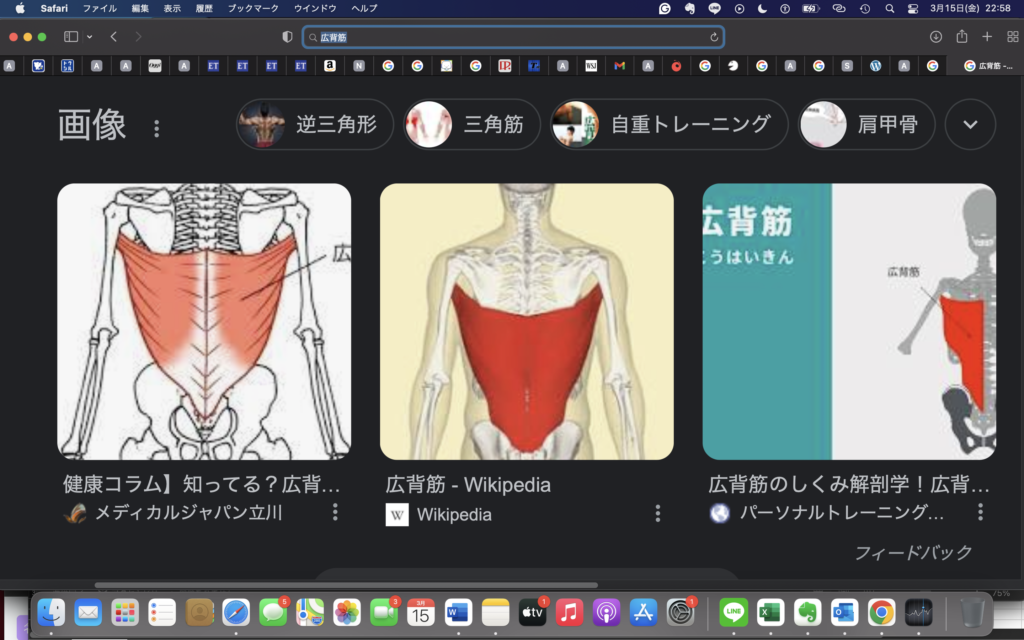Open the 履歴 menu in menu bar
The image size is (1024, 640).
coord(204,8)
